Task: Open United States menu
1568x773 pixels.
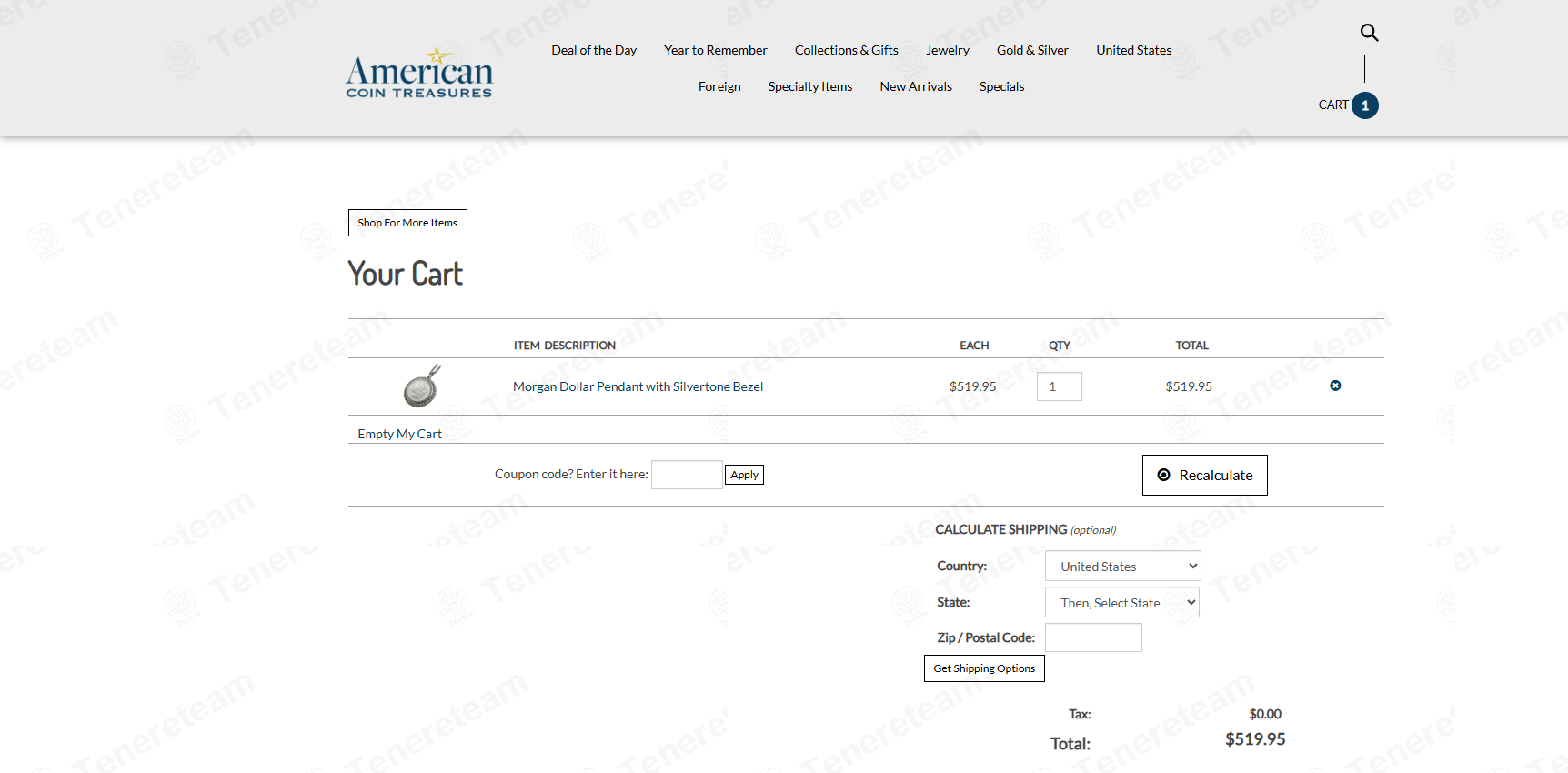Action: tap(1134, 50)
